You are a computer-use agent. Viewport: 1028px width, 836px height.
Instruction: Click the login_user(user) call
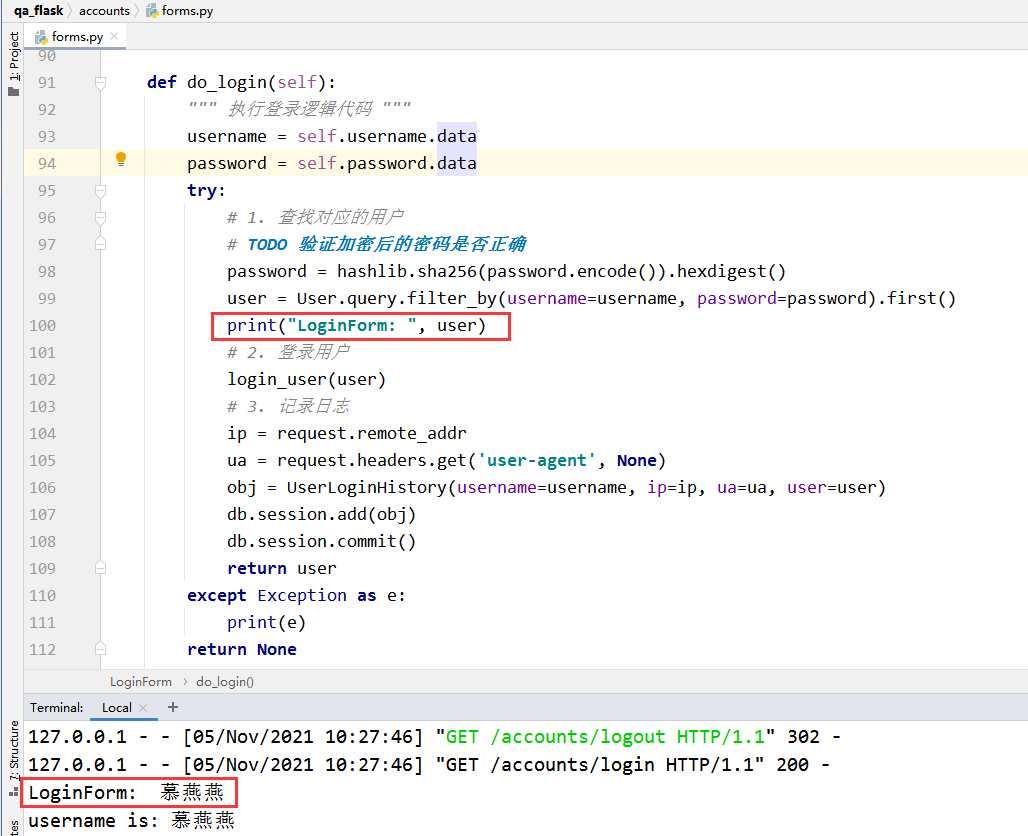tap(306, 380)
